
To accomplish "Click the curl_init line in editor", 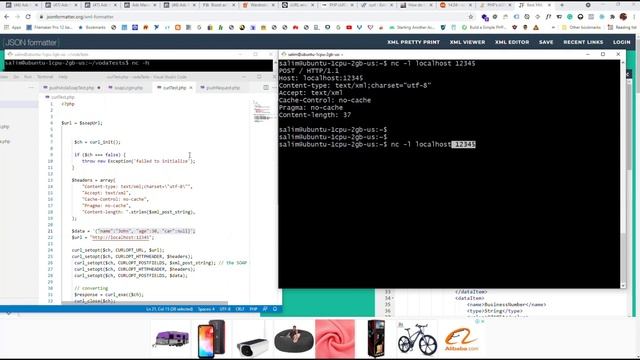I will point(97,142).
